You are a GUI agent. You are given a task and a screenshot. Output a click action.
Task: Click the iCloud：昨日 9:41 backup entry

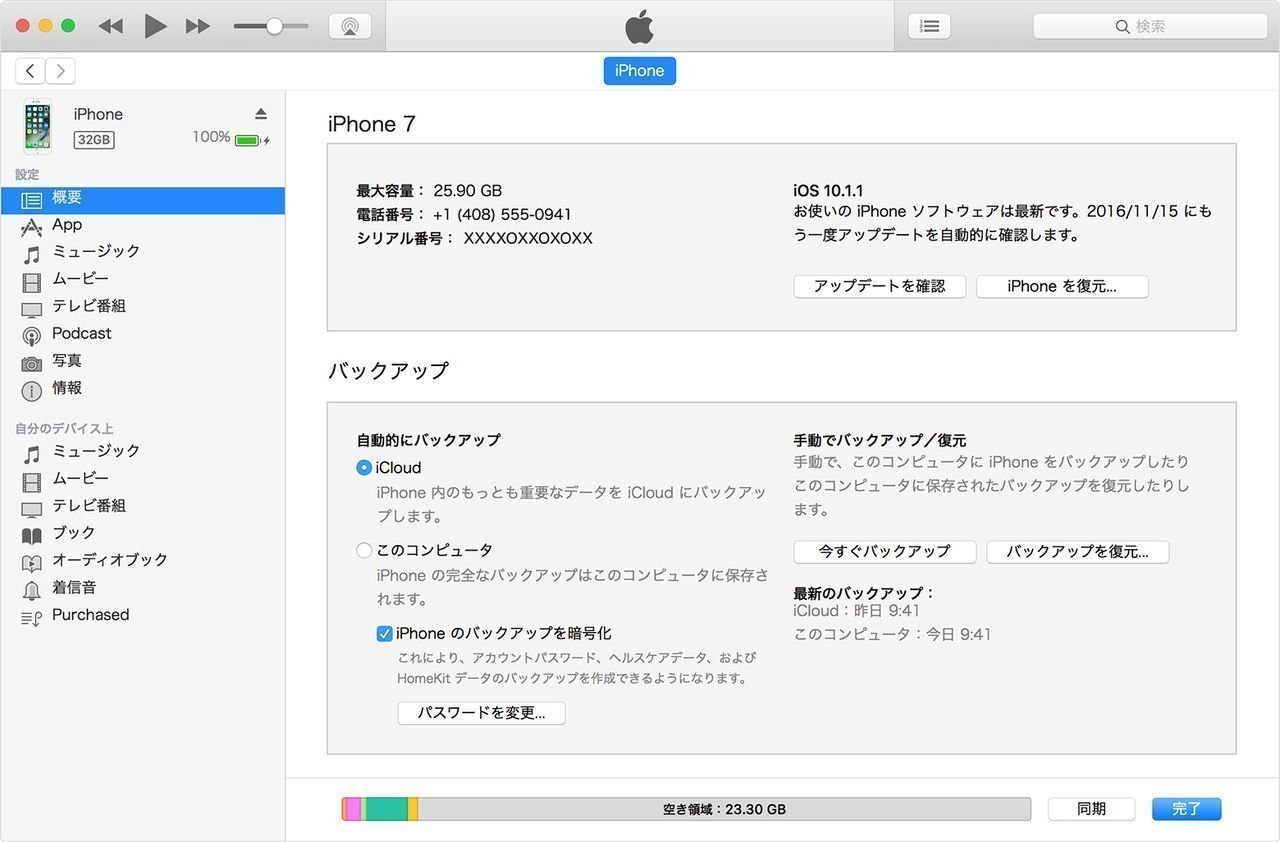point(856,610)
